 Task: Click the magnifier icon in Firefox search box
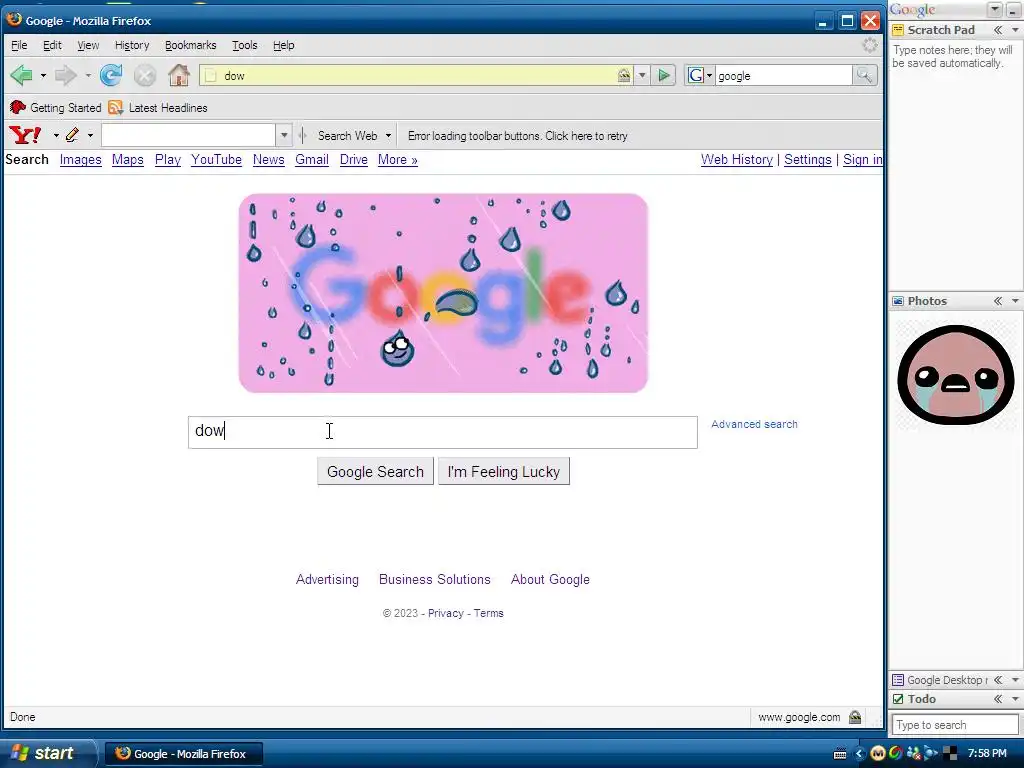click(x=864, y=75)
